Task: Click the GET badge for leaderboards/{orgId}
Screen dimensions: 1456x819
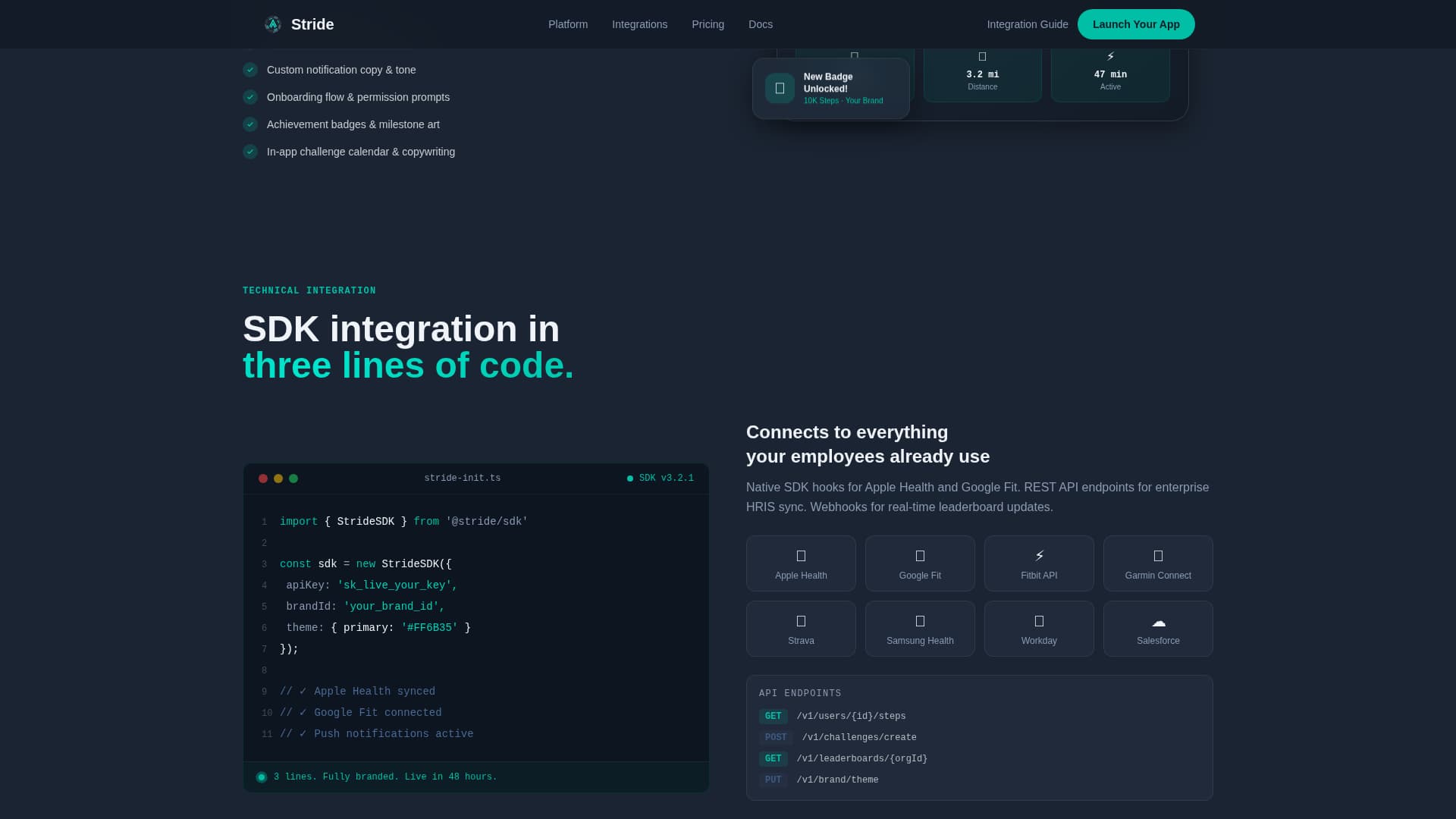Action: (x=773, y=759)
